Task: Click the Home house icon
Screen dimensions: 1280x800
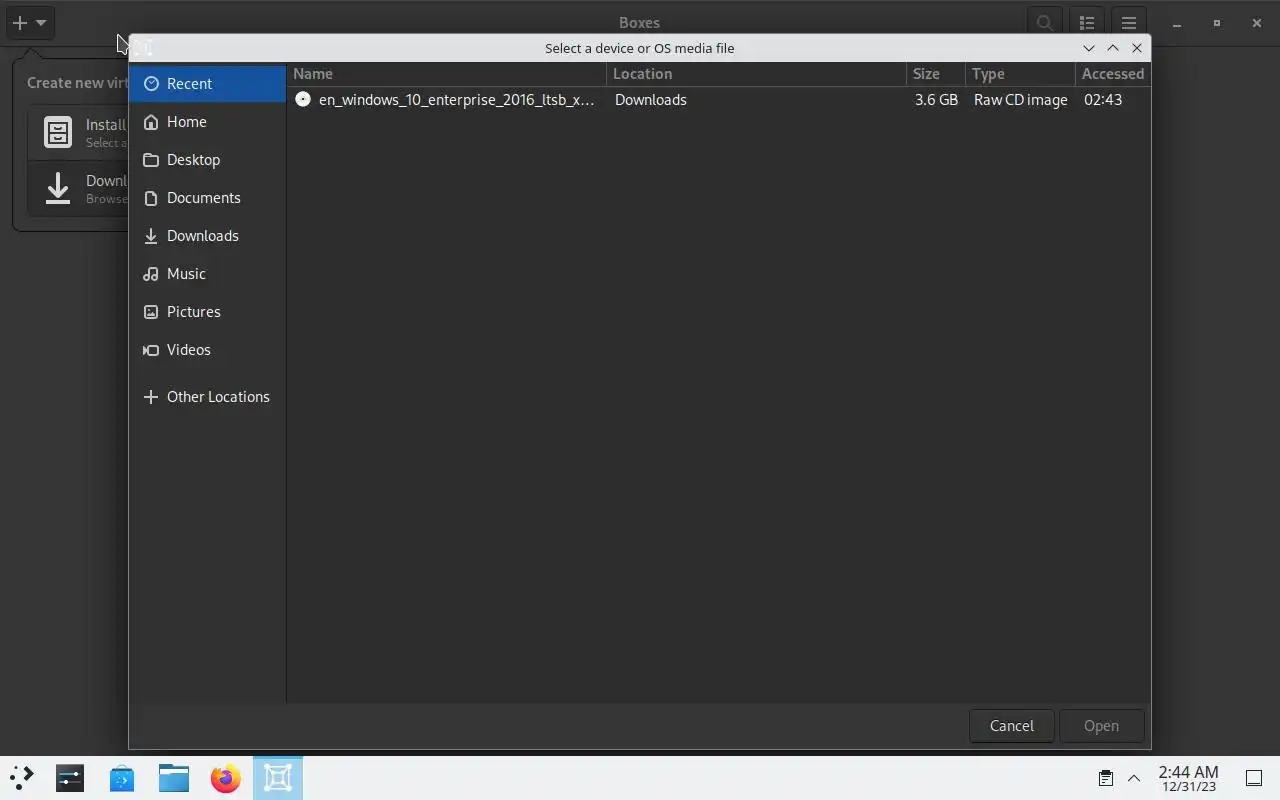Action: 151,122
